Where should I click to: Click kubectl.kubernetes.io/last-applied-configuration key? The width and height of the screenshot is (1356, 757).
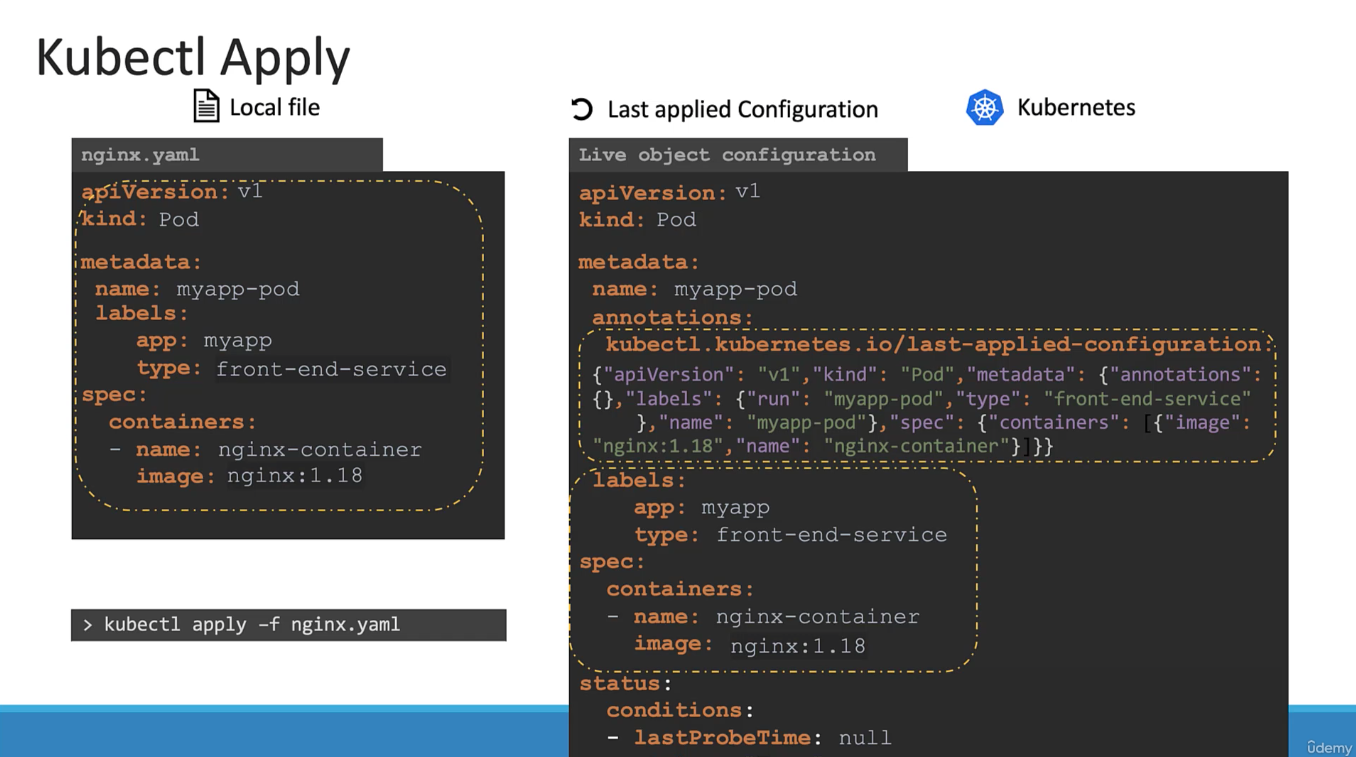click(x=937, y=344)
